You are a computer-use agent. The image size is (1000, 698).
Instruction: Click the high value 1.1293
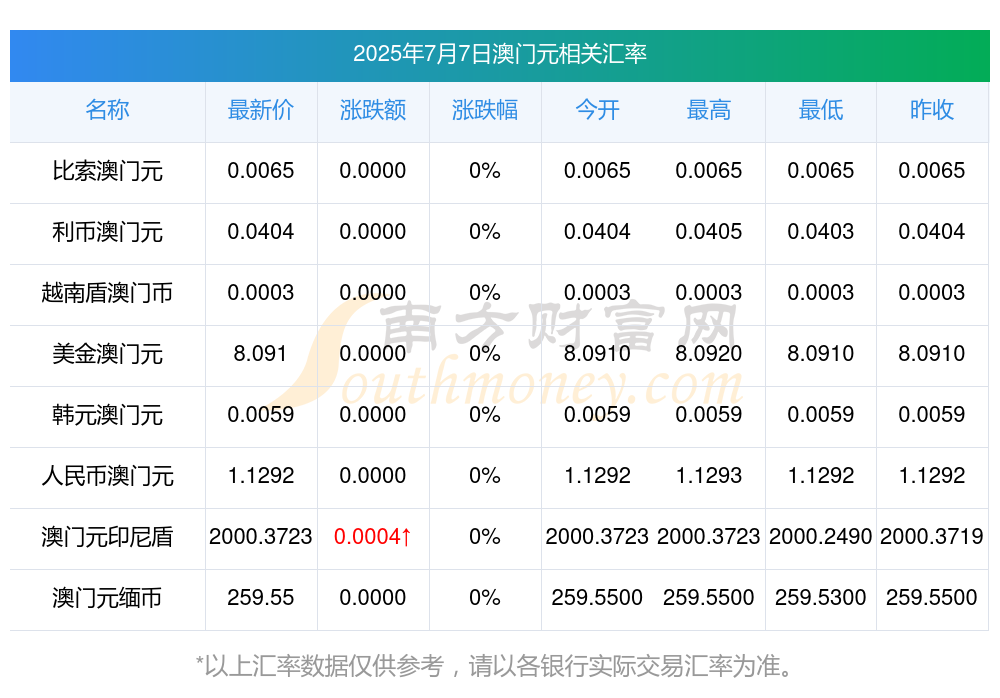(709, 476)
